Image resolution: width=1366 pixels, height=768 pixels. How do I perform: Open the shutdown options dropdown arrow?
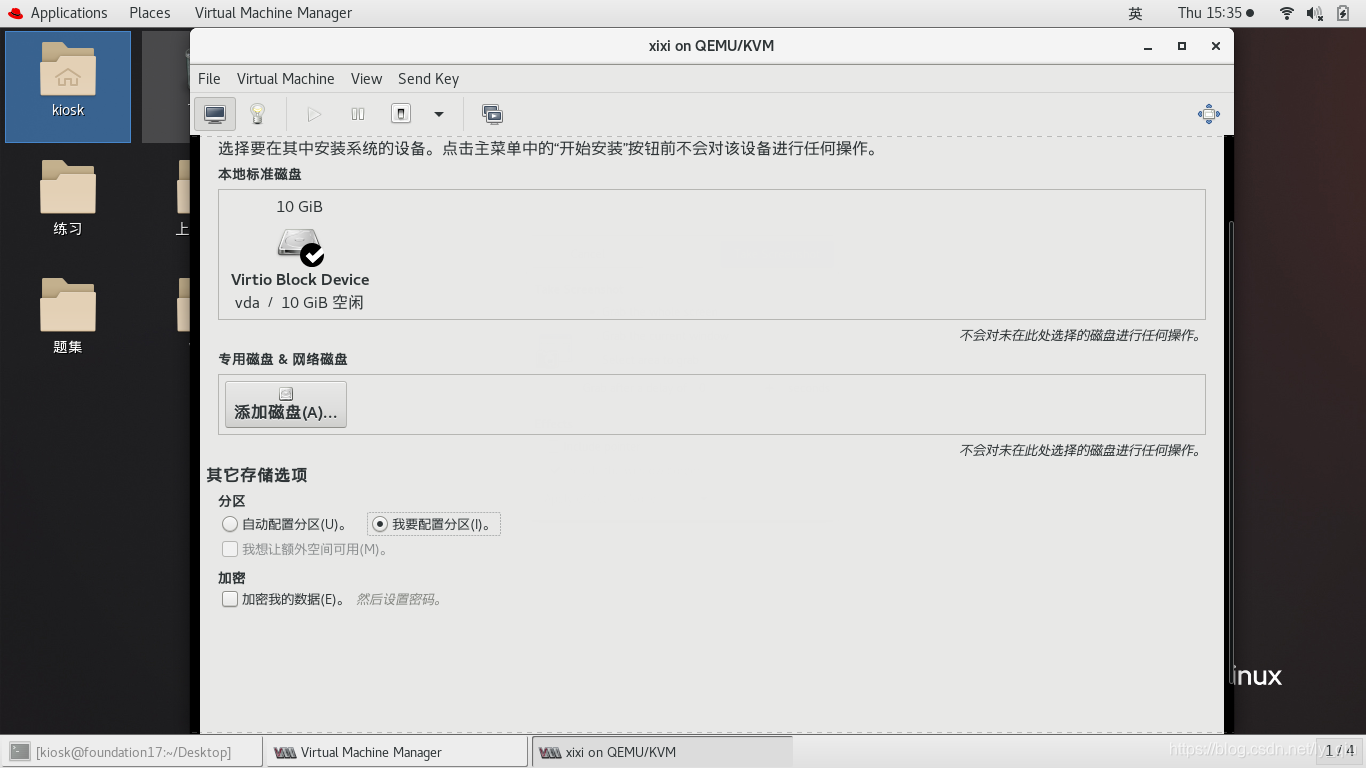(438, 114)
